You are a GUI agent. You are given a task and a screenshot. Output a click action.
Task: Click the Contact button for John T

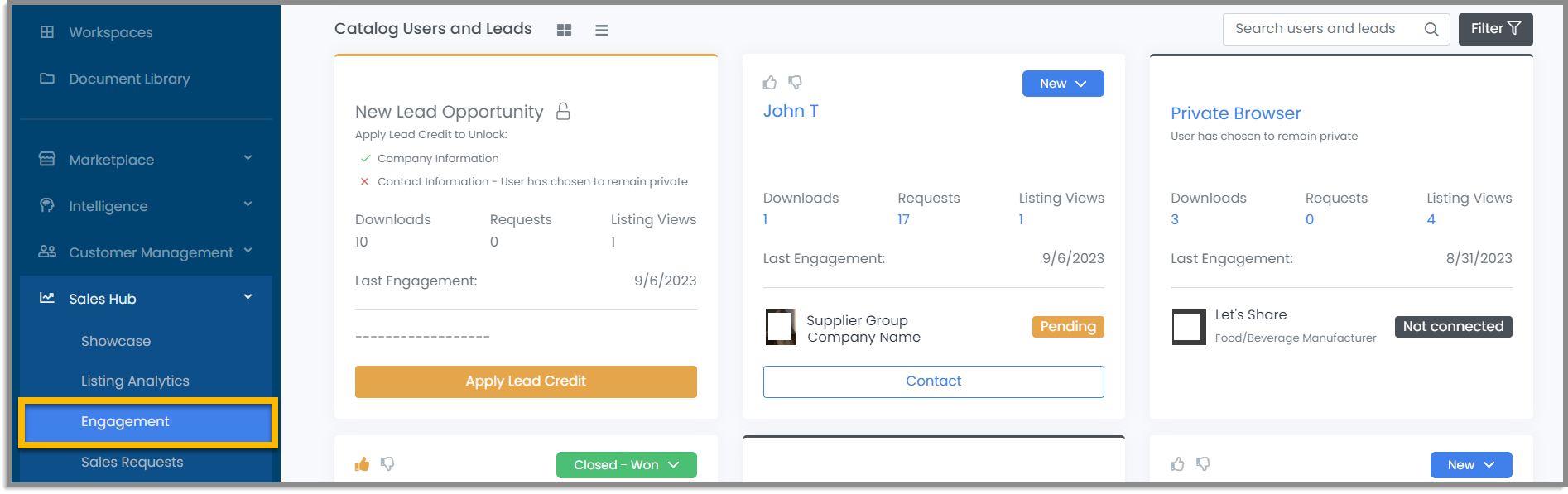click(934, 381)
